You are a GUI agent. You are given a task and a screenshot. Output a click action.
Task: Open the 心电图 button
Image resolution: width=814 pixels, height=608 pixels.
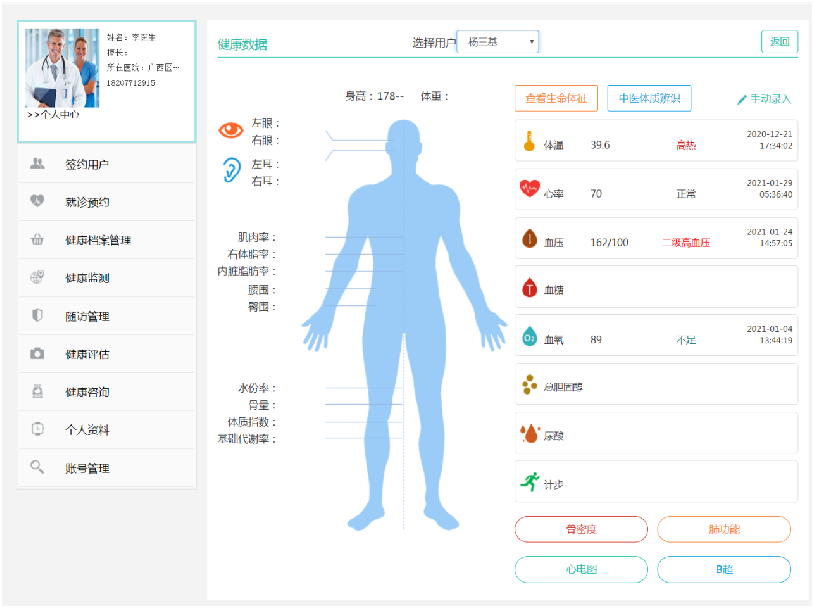tap(580, 569)
